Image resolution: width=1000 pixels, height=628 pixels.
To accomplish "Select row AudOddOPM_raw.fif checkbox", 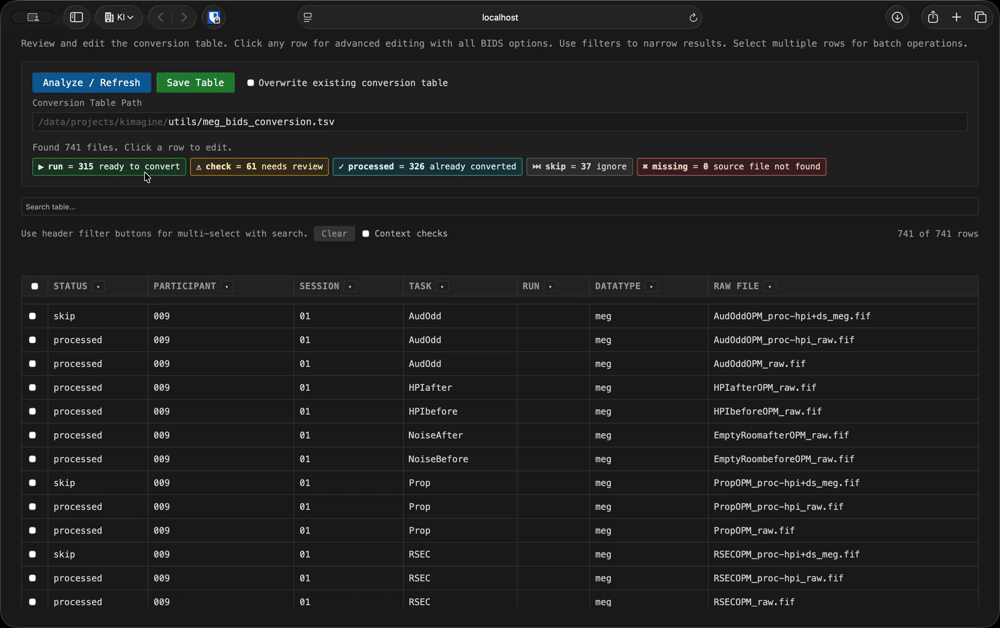I will [33, 363].
